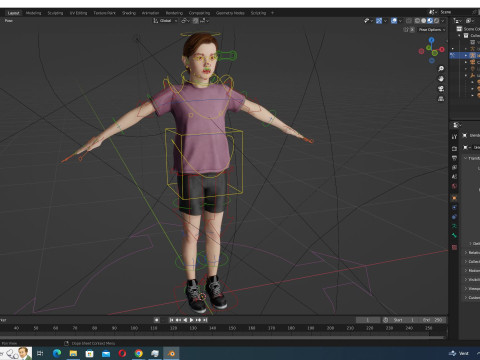Toggle X-axis mirror beside Pose Options
Viewport: 480px width, 360px height.
[x=412, y=29]
